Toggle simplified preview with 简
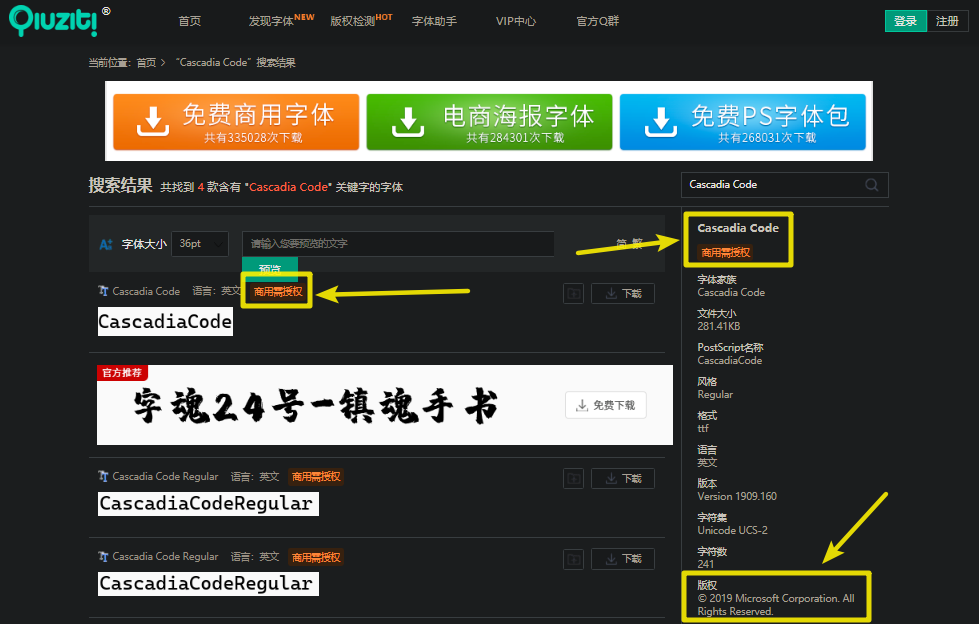The height and width of the screenshot is (624, 979). (x=621, y=241)
